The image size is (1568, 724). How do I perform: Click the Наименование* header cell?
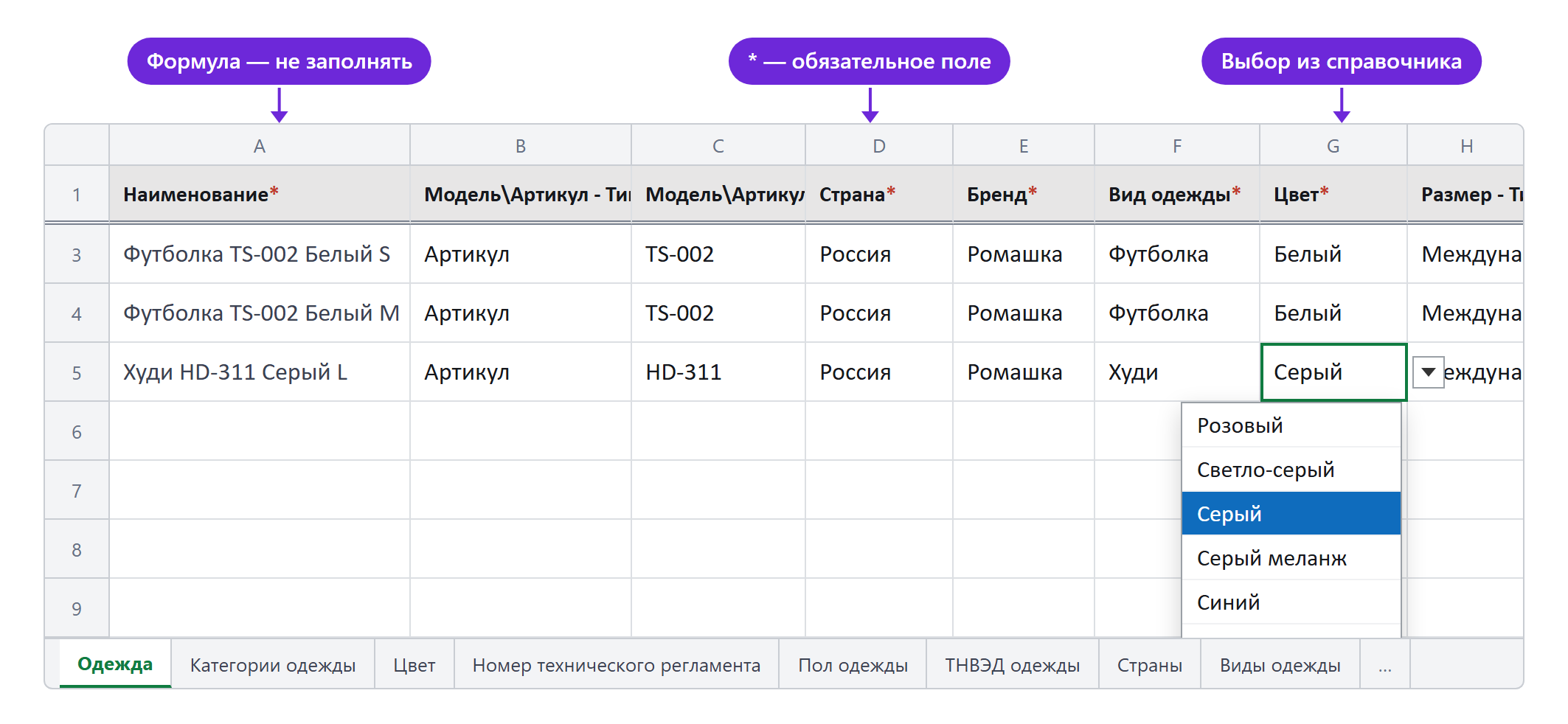pyautogui.click(x=260, y=194)
